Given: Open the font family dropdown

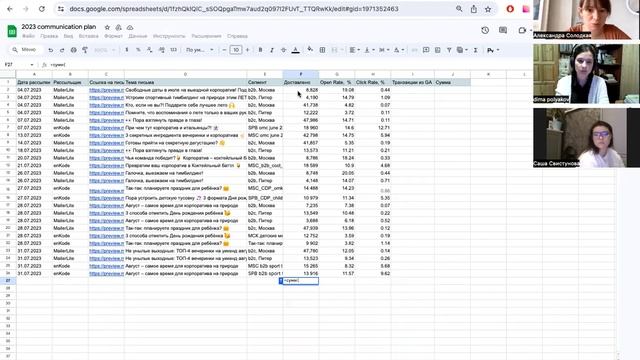Looking at the screenshot, I should tap(200, 50).
